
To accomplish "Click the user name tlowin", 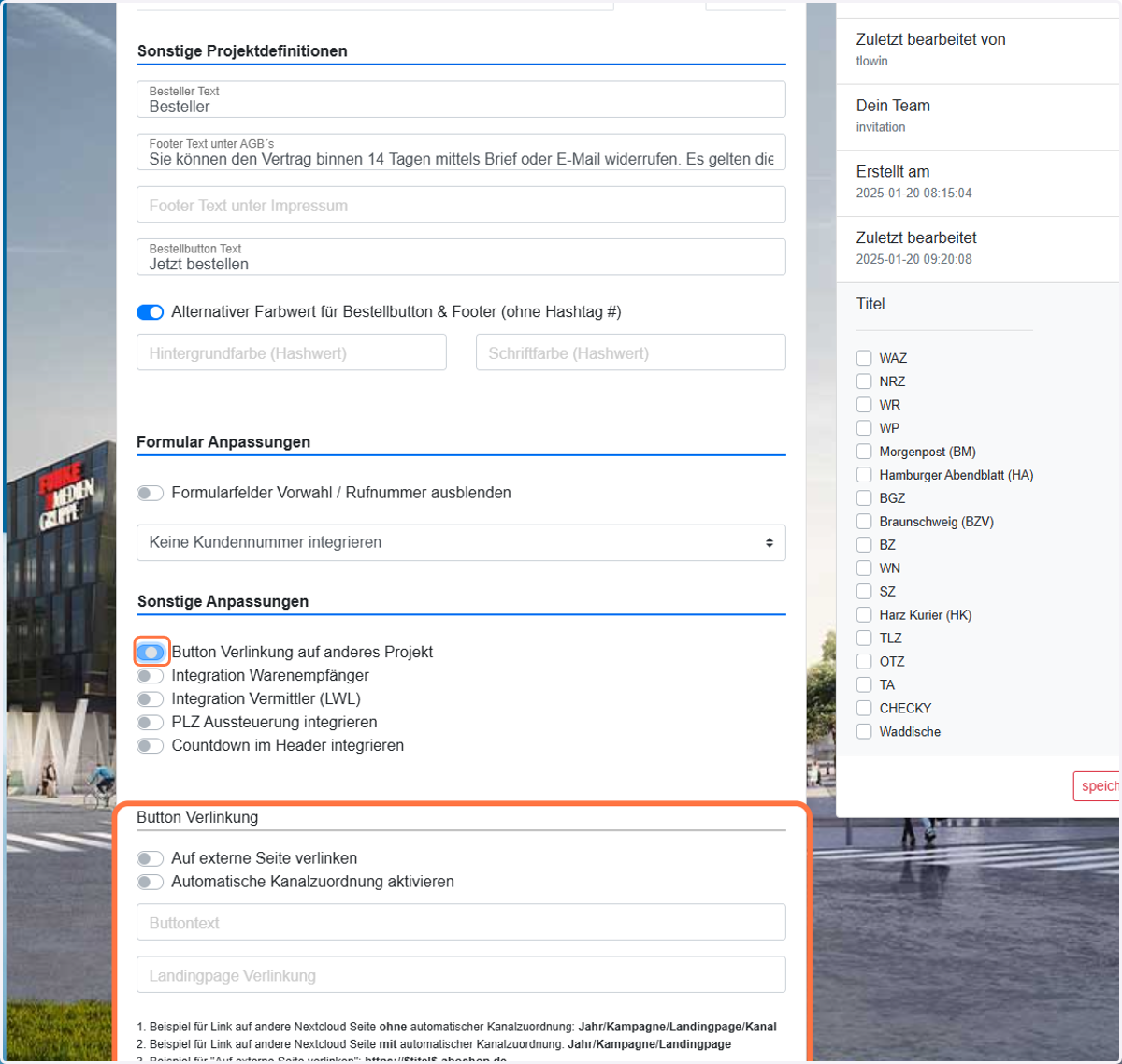I will point(871,61).
